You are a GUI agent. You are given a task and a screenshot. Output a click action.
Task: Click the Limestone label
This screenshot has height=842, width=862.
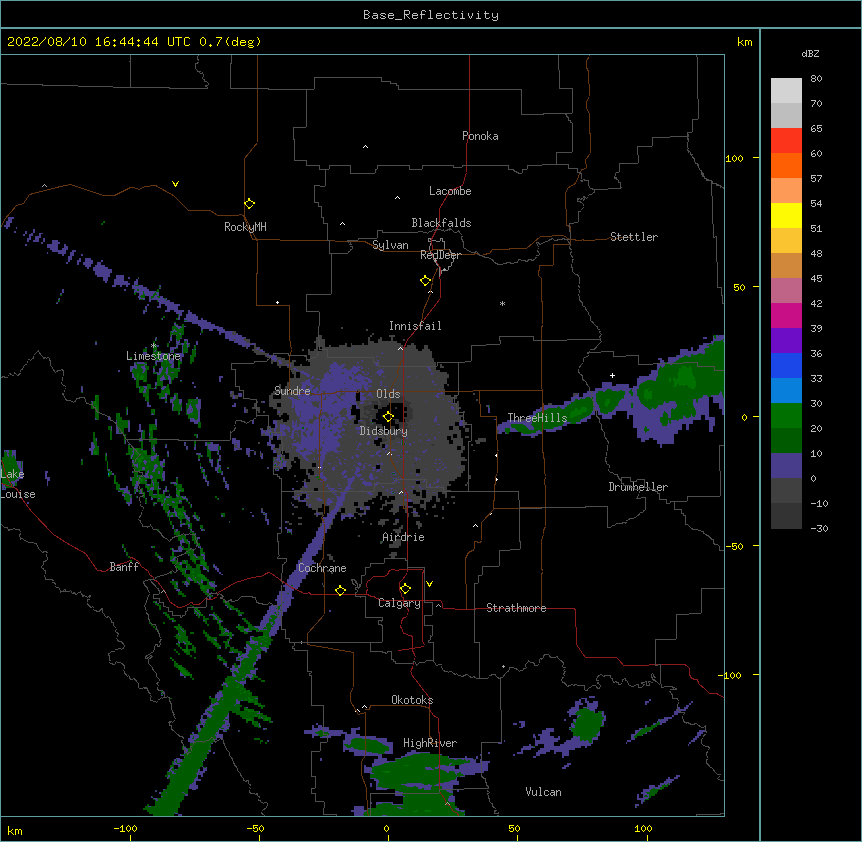[153, 356]
